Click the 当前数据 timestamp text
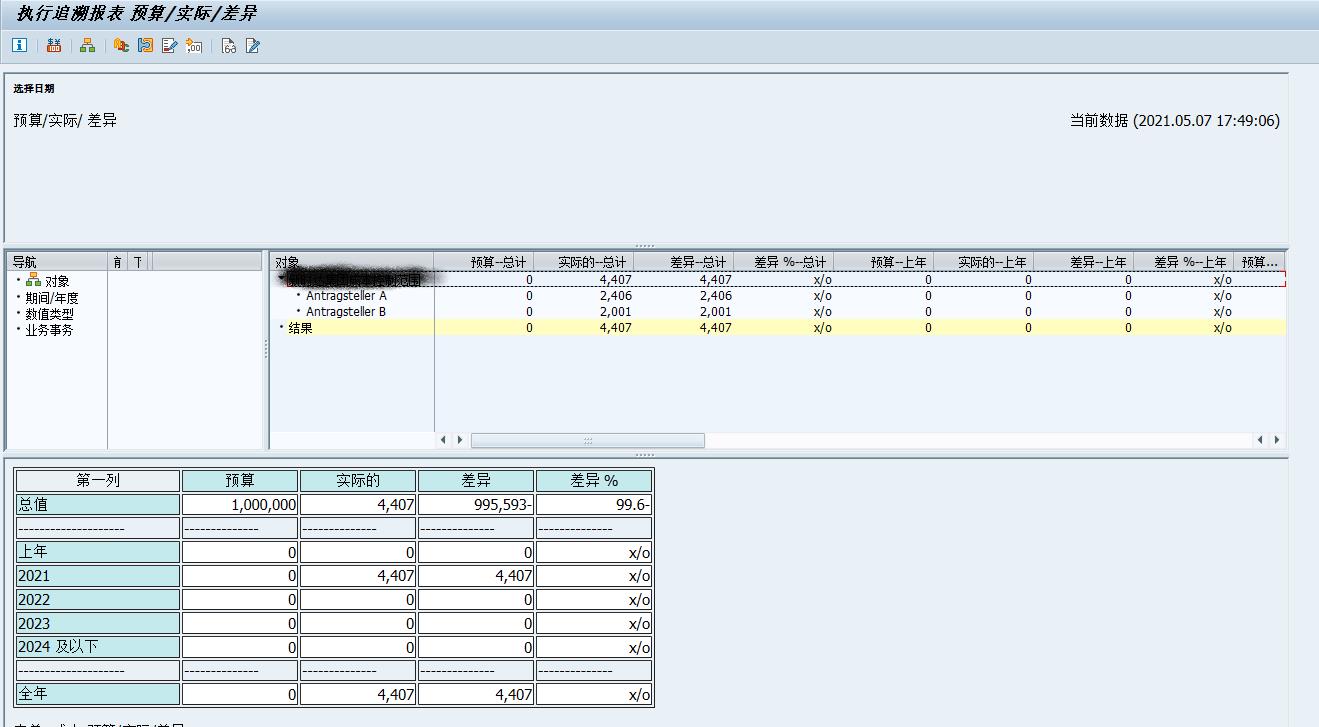The width and height of the screenshot is (1319, 727). click(x=1174, y=121)
